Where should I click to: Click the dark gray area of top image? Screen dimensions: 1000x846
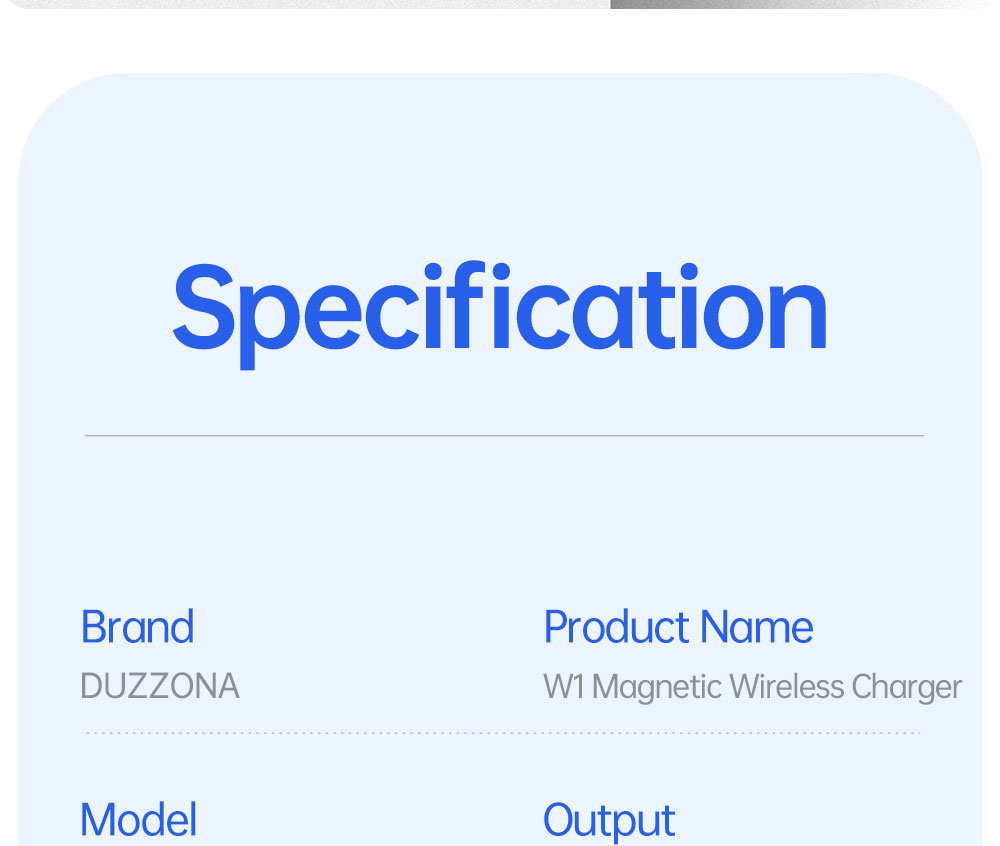[x=797, y=4]
